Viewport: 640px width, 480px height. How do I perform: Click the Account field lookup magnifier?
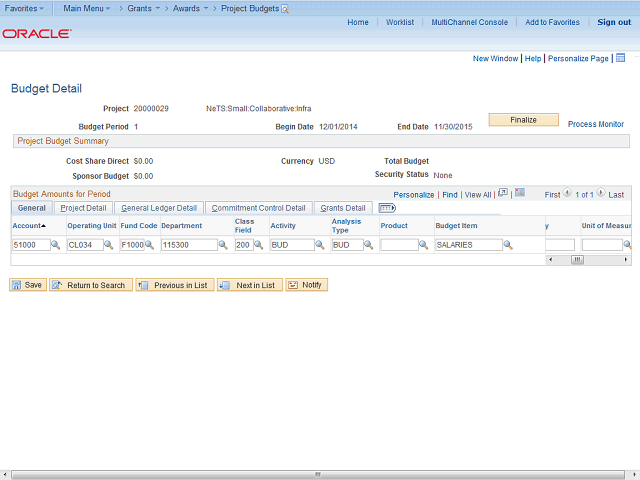click(x=56, y=245)
